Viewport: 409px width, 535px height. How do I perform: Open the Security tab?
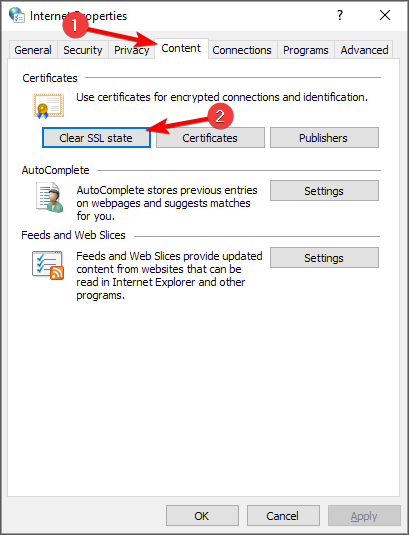83,50
